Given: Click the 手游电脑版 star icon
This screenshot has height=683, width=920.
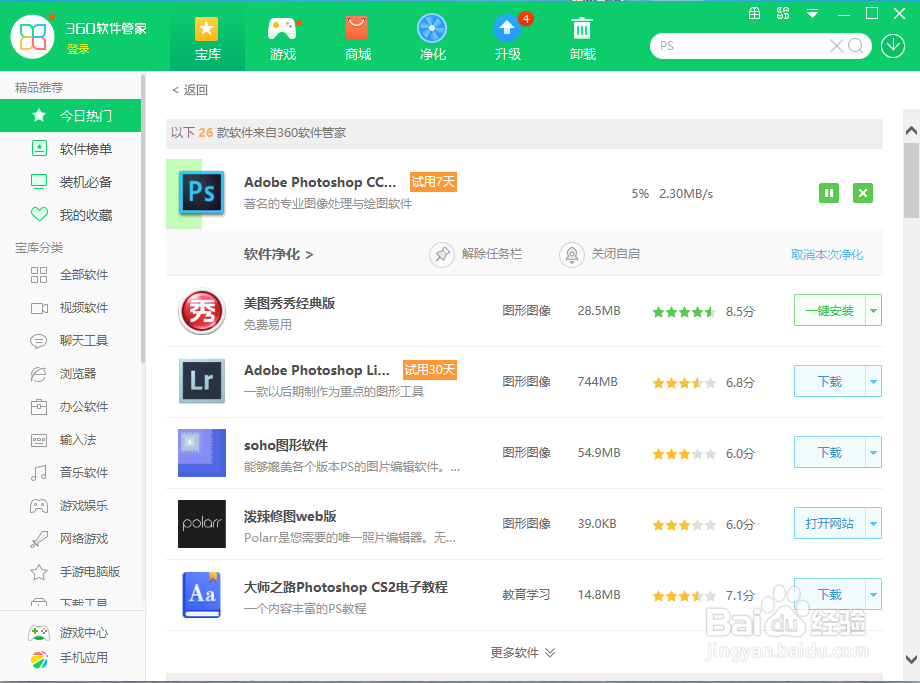Looking at the screenshot, I should coord(39,572).
